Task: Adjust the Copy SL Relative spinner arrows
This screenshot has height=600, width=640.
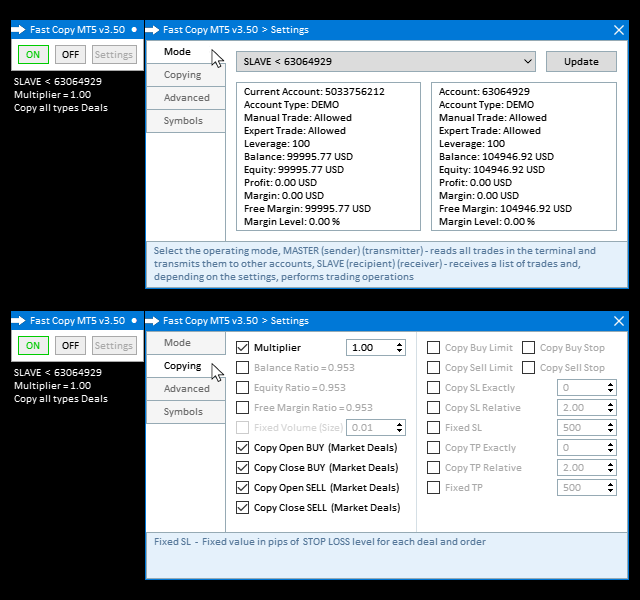Action: pyautogui.click(x=610, y=408)
